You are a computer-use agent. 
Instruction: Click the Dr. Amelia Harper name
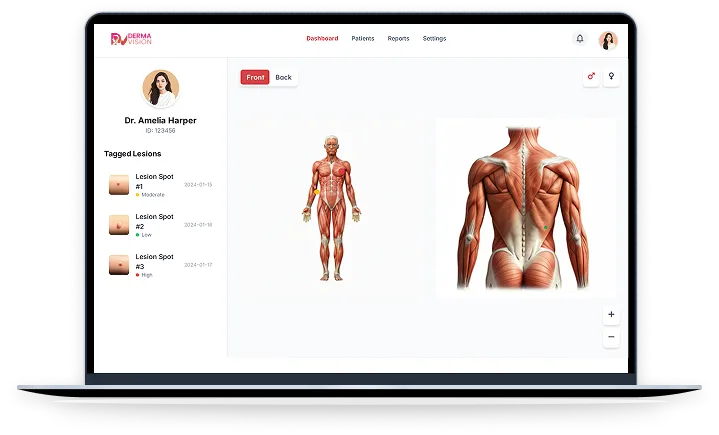click(x=160, y=120)
